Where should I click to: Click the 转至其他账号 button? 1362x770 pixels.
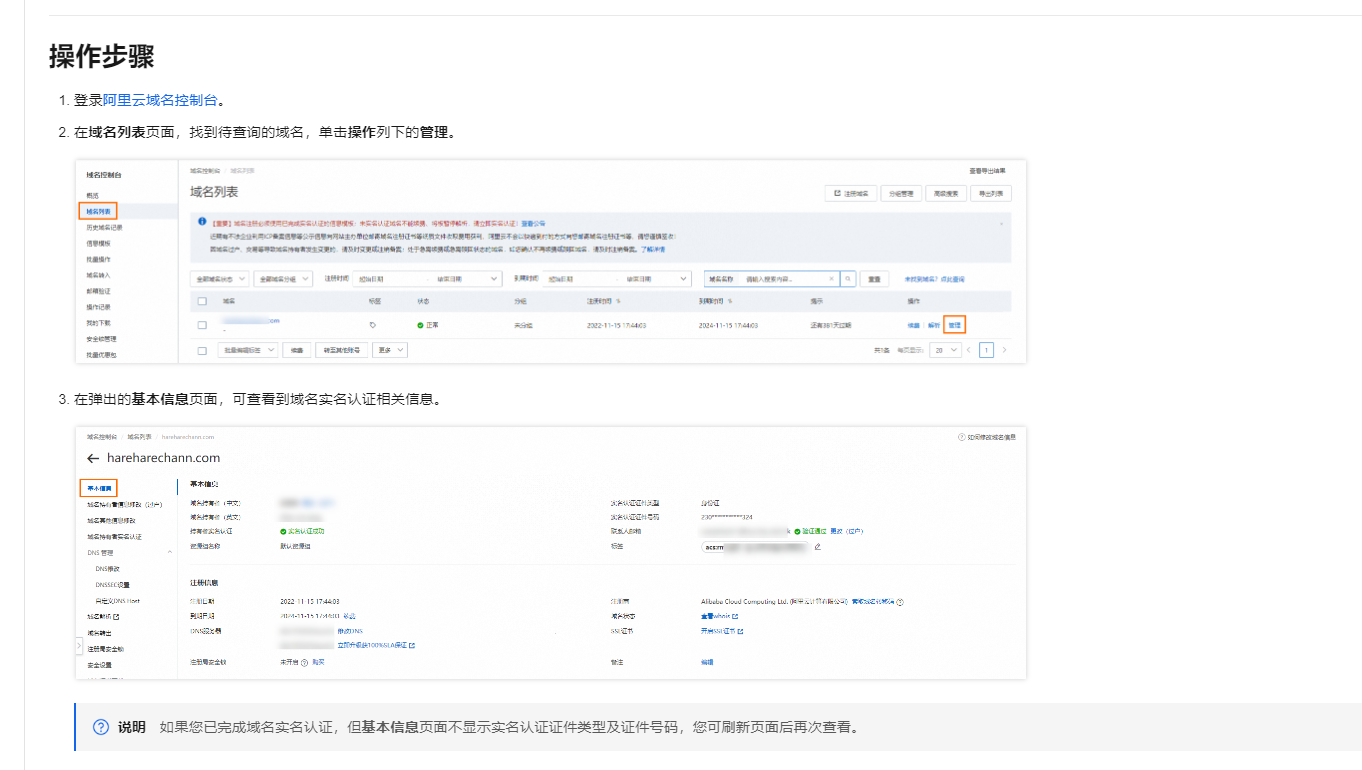tap(340, 351)
